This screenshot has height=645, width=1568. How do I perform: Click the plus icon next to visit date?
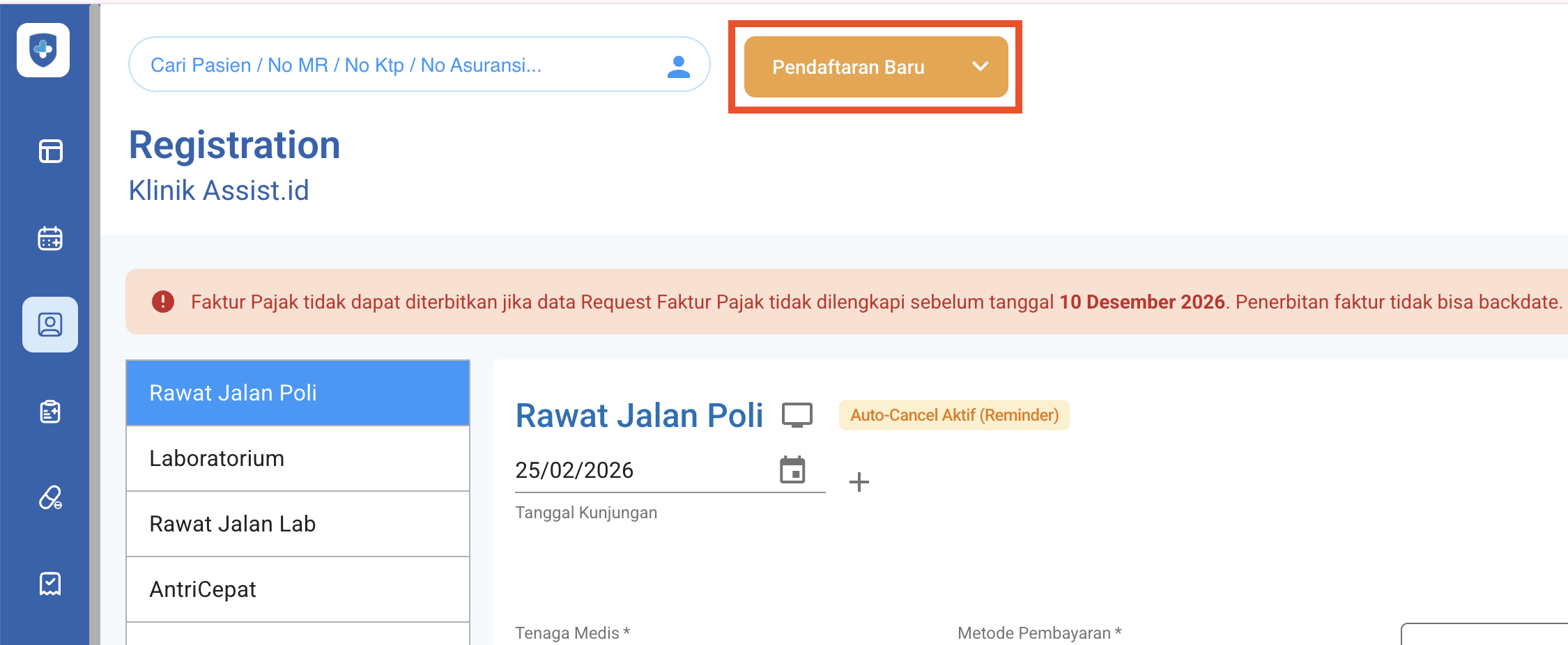tap(859, 482)
